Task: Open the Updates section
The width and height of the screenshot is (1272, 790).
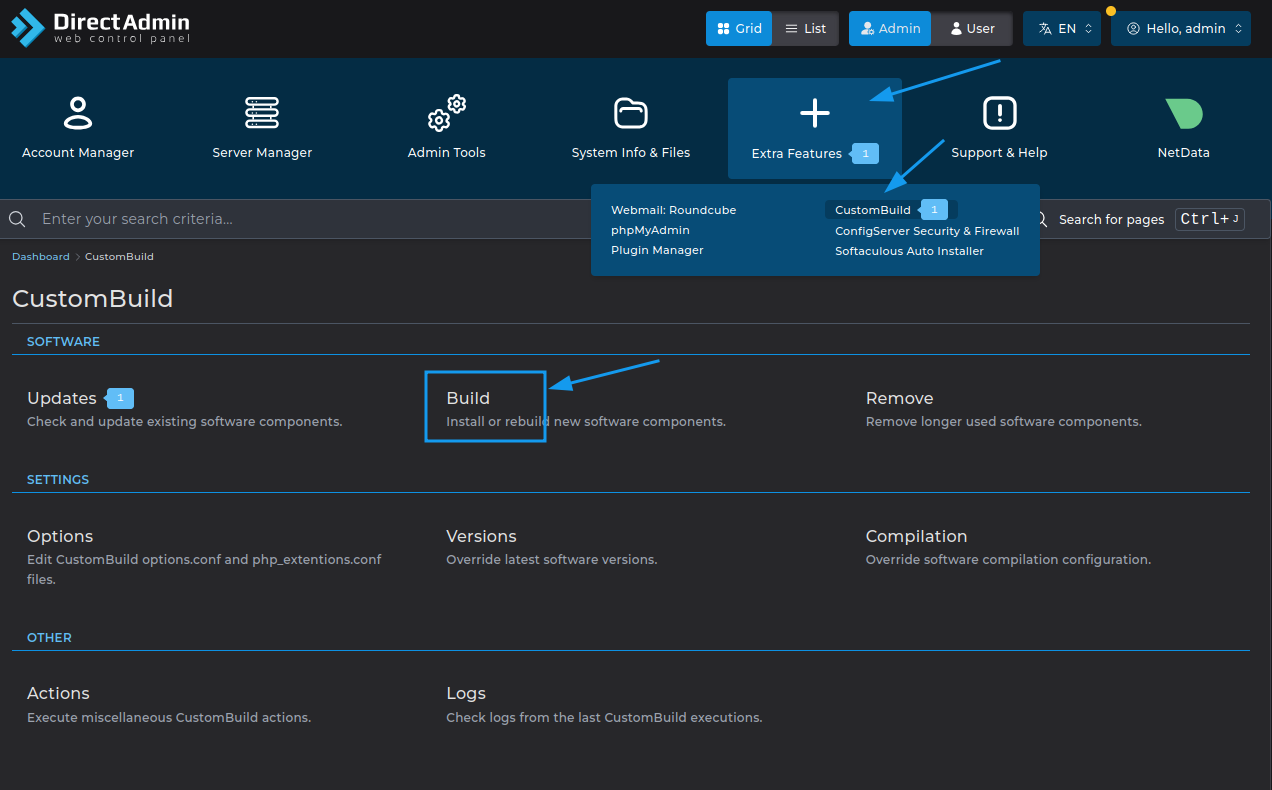Action: (62, 398)
